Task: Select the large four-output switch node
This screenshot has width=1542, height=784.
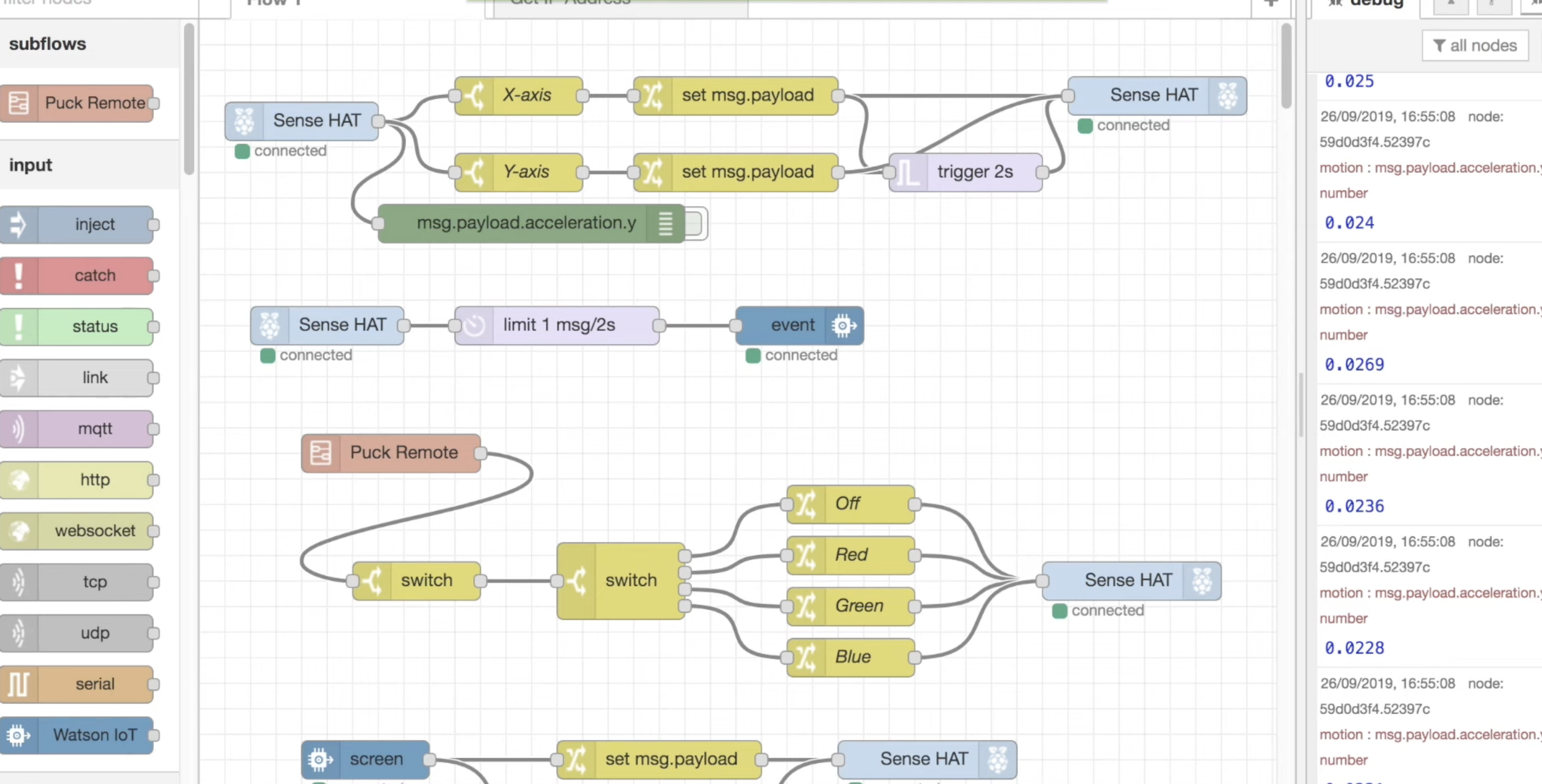Action: click(x=621, y=581)
